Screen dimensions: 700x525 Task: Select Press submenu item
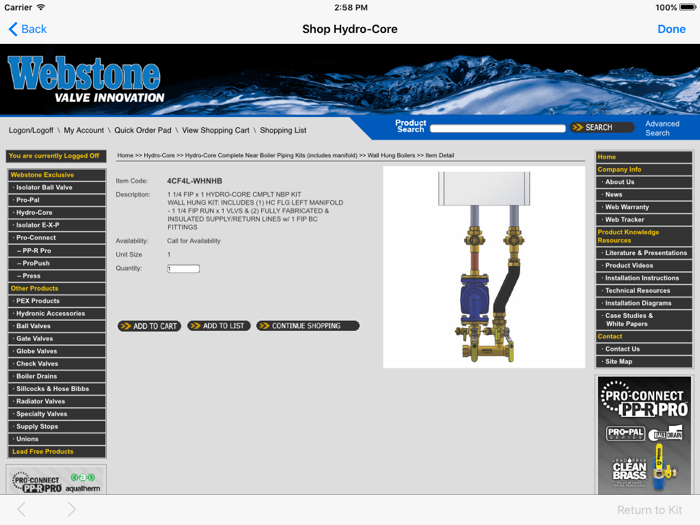click(57, 275)
